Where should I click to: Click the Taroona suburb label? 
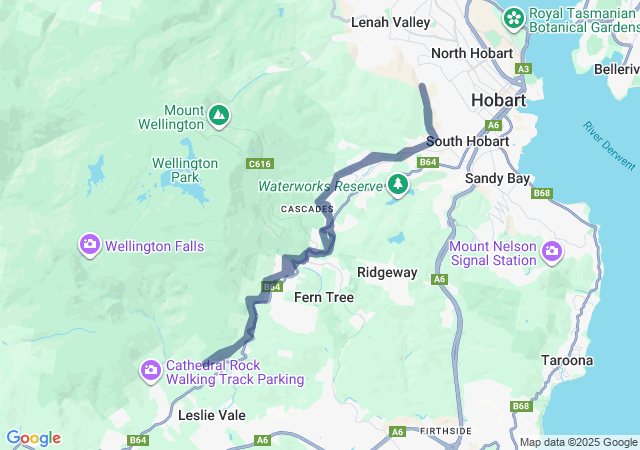click(567, 360)
